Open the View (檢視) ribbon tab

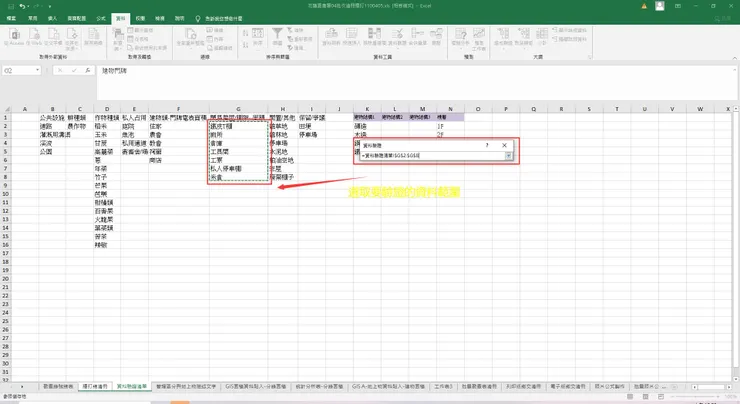coord(160,18)
